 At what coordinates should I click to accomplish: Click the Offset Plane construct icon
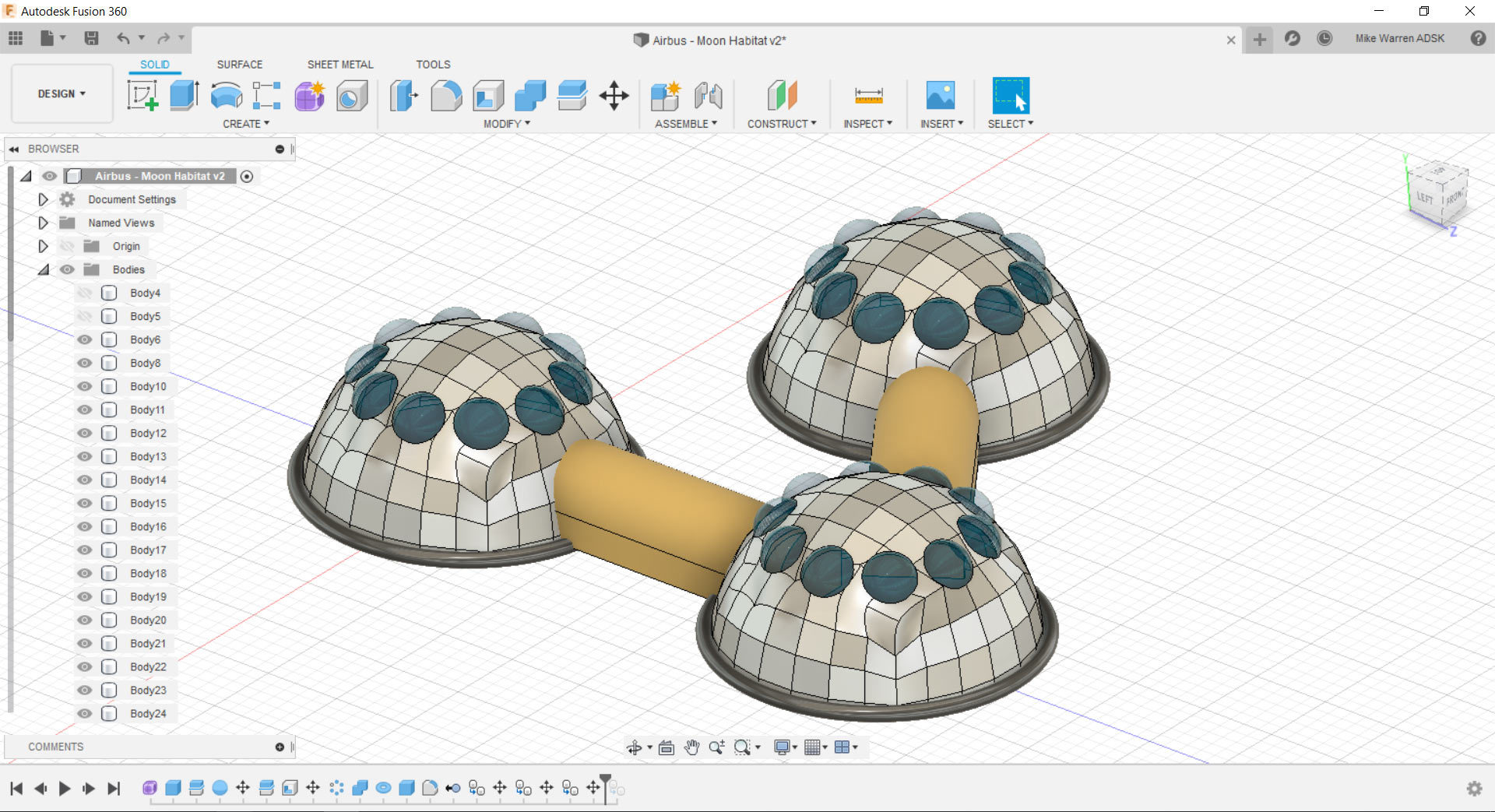(783, 96)
